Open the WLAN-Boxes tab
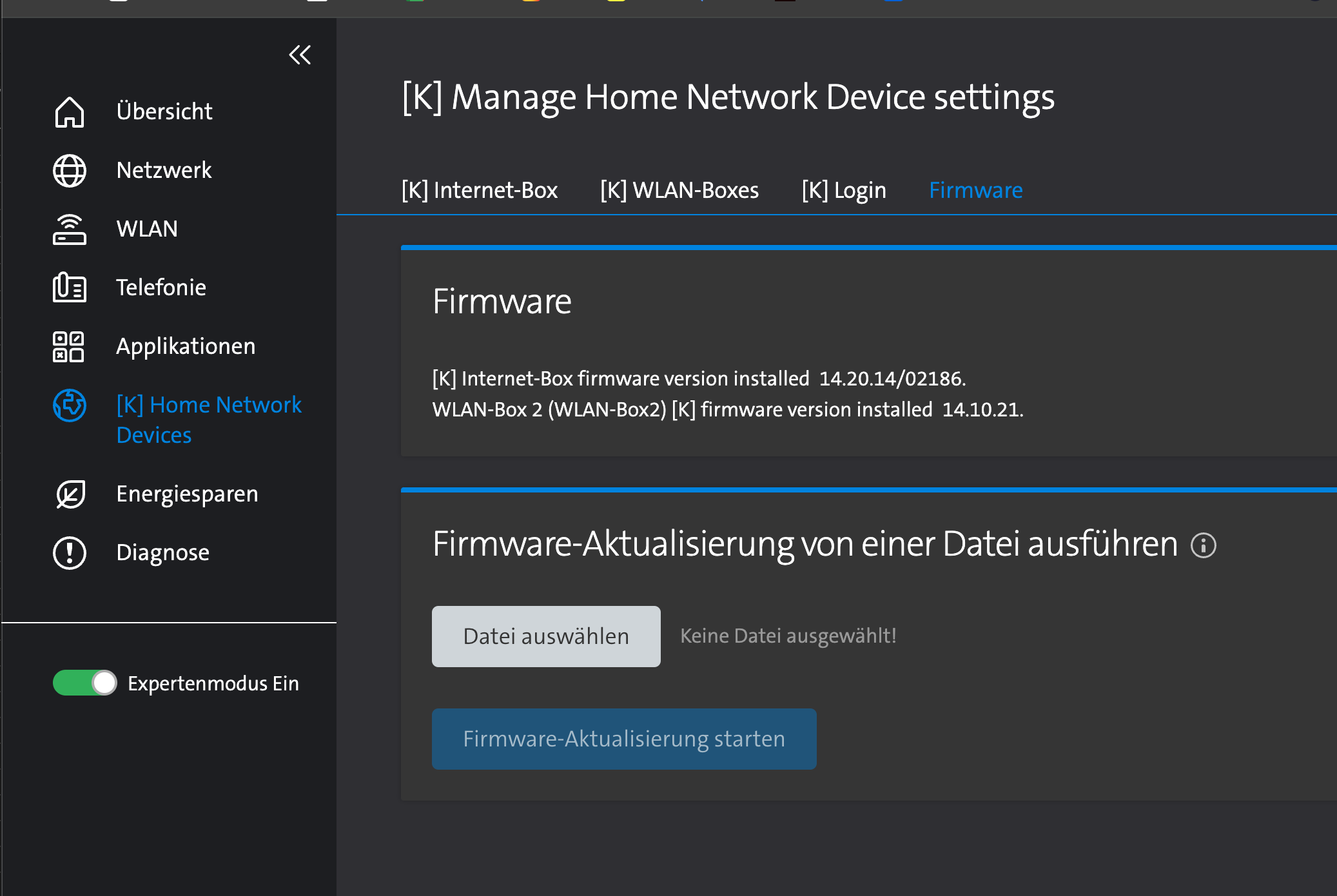The width and height of the screenshot is (1337, 896). click(679, 190)
